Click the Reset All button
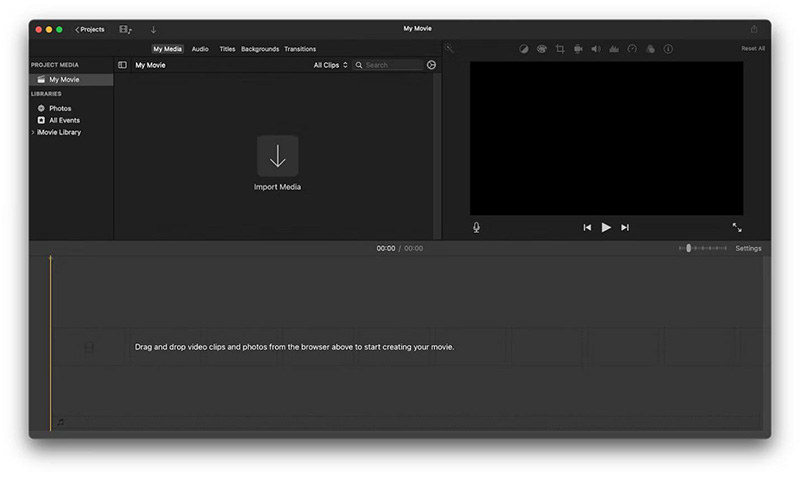 click(753, 48)
